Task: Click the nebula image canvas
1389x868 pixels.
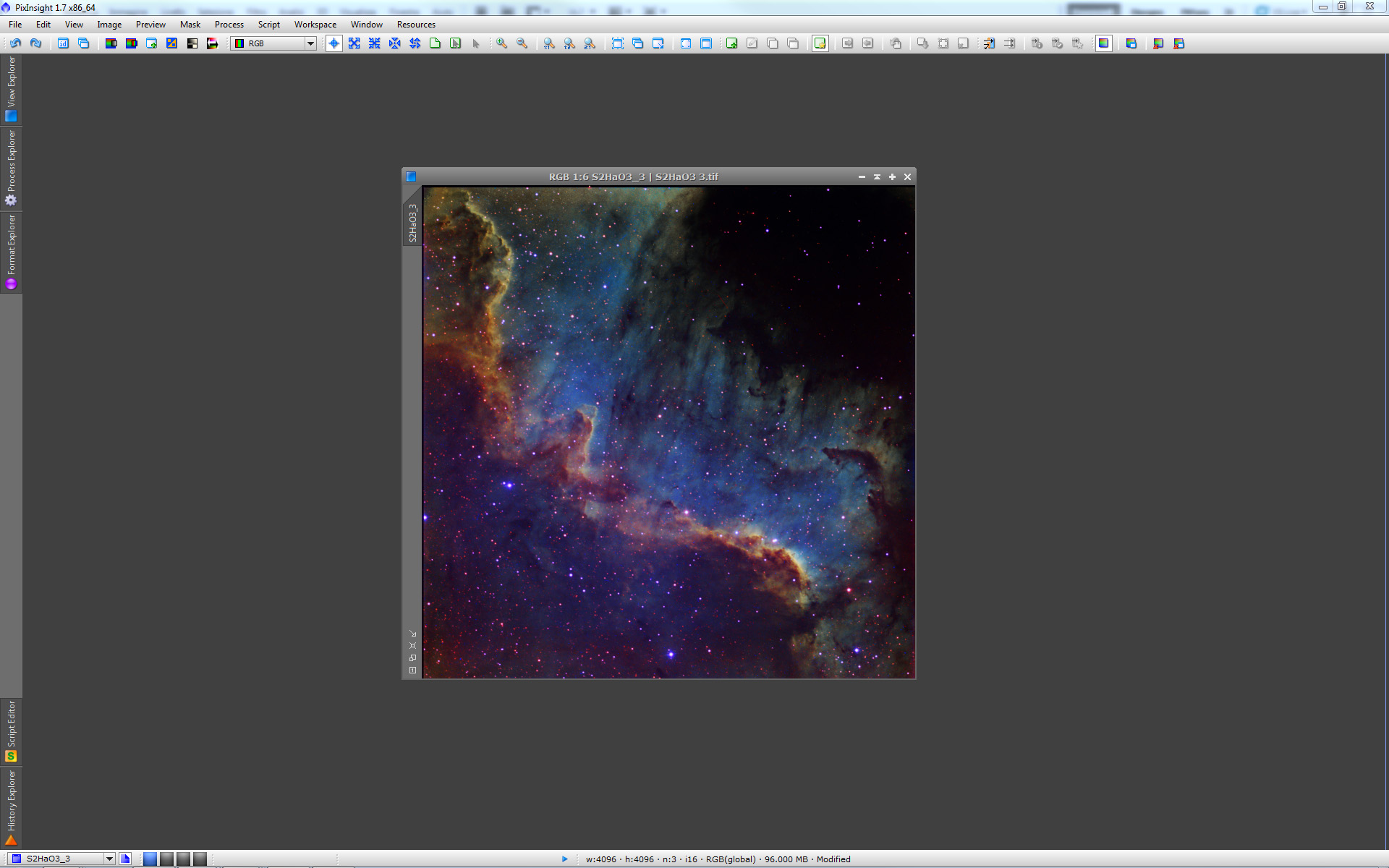Action: click(x=669, y=433)
